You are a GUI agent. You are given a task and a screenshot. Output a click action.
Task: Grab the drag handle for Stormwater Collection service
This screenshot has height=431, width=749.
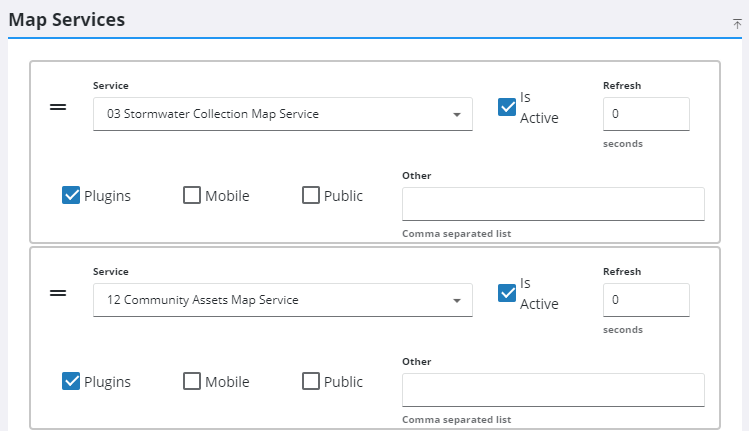tap(58, 107)
